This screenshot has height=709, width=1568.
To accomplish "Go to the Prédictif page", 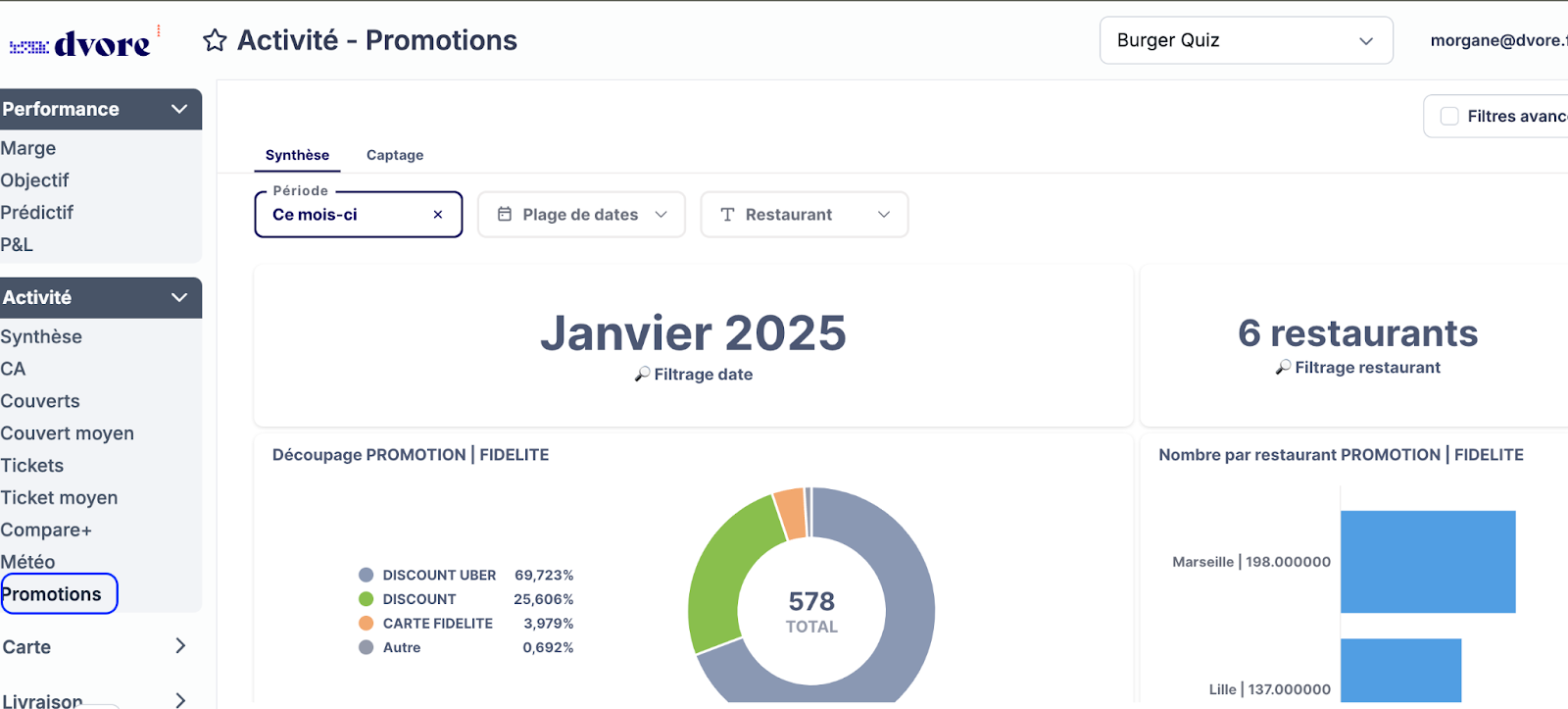I will coord(37,213).
